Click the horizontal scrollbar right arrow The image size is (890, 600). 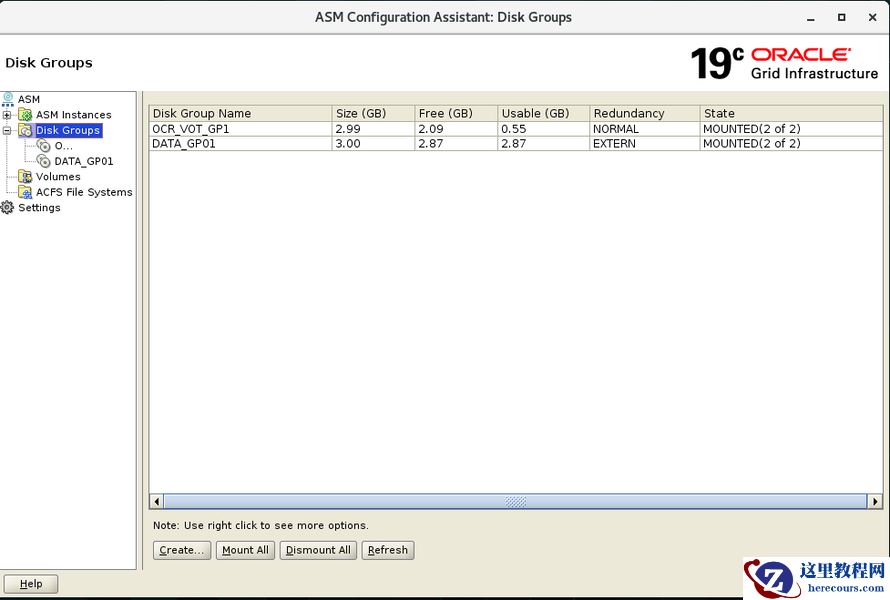(876, 501)
